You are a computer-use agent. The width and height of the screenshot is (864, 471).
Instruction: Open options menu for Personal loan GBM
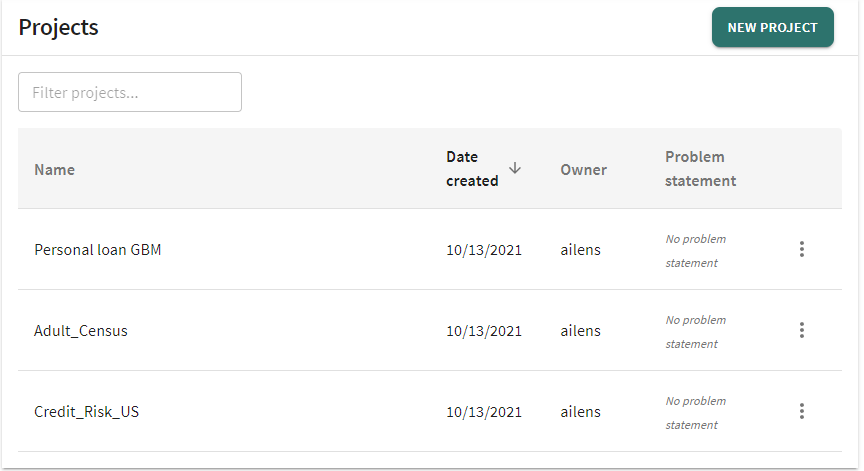(x=802, y=249)
